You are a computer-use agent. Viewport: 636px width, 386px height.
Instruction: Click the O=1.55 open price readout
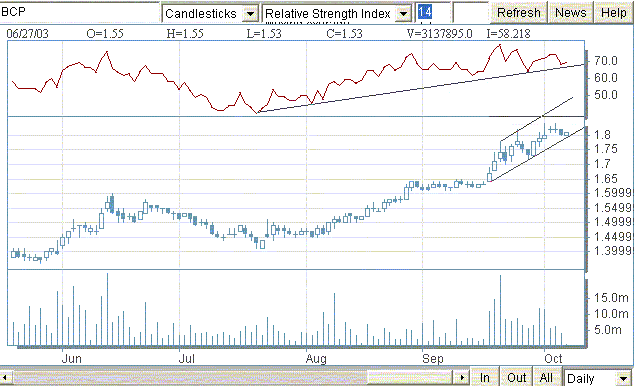pyautogui.click(x=105, y=34)
